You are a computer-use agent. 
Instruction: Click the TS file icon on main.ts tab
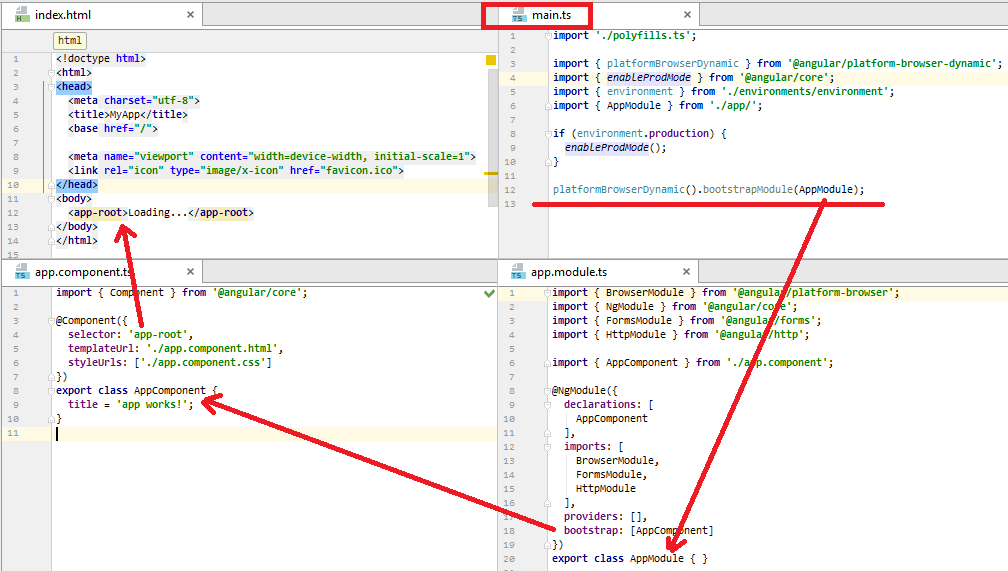517,15
